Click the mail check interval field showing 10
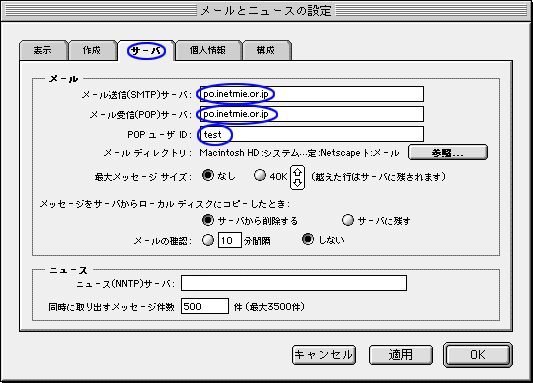This screenshot has width=533, height=383. 229,240
